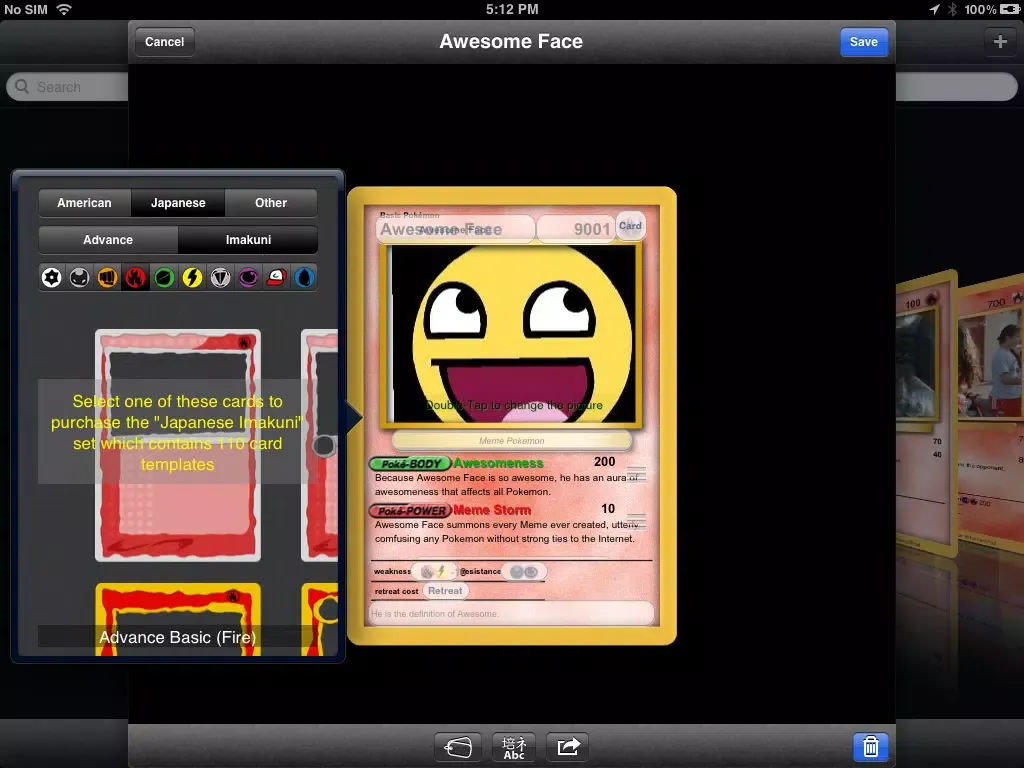Image resolution: width=1024 pixels, height=768 pixels.
Task: Select the Darkness type icon
Action: pos(80,278)
